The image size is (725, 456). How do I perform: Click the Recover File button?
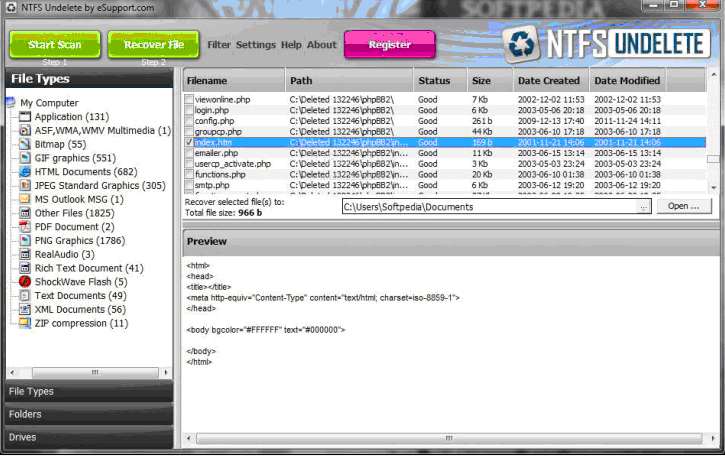point(154,44)
